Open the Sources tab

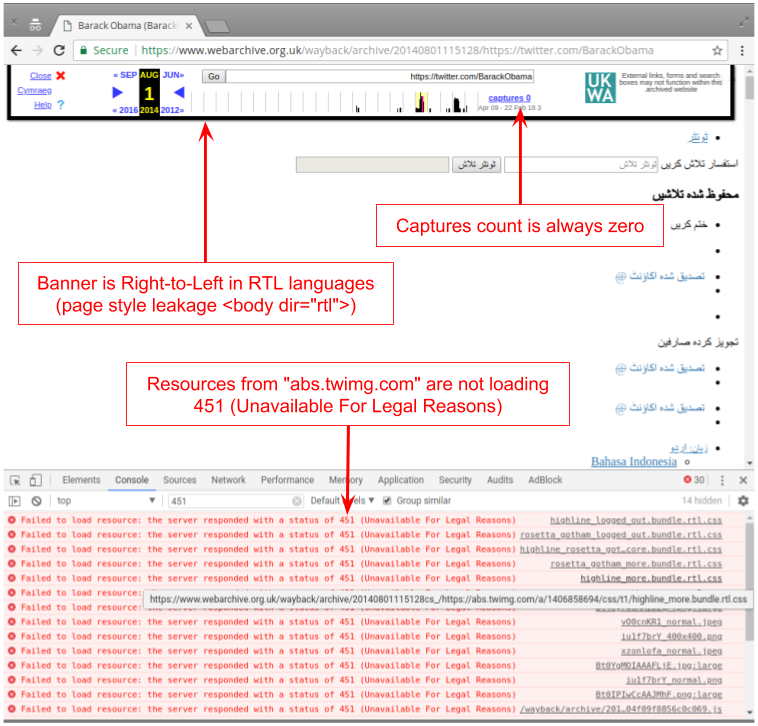point(179,480)
